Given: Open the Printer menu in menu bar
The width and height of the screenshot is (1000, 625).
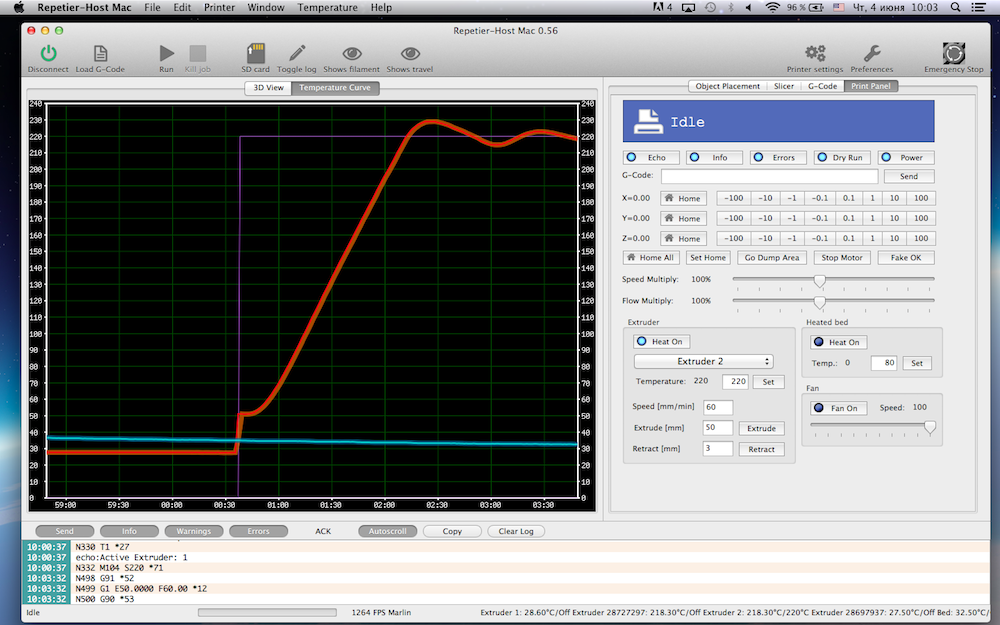Looking at the screenshot, I should 219,7.
